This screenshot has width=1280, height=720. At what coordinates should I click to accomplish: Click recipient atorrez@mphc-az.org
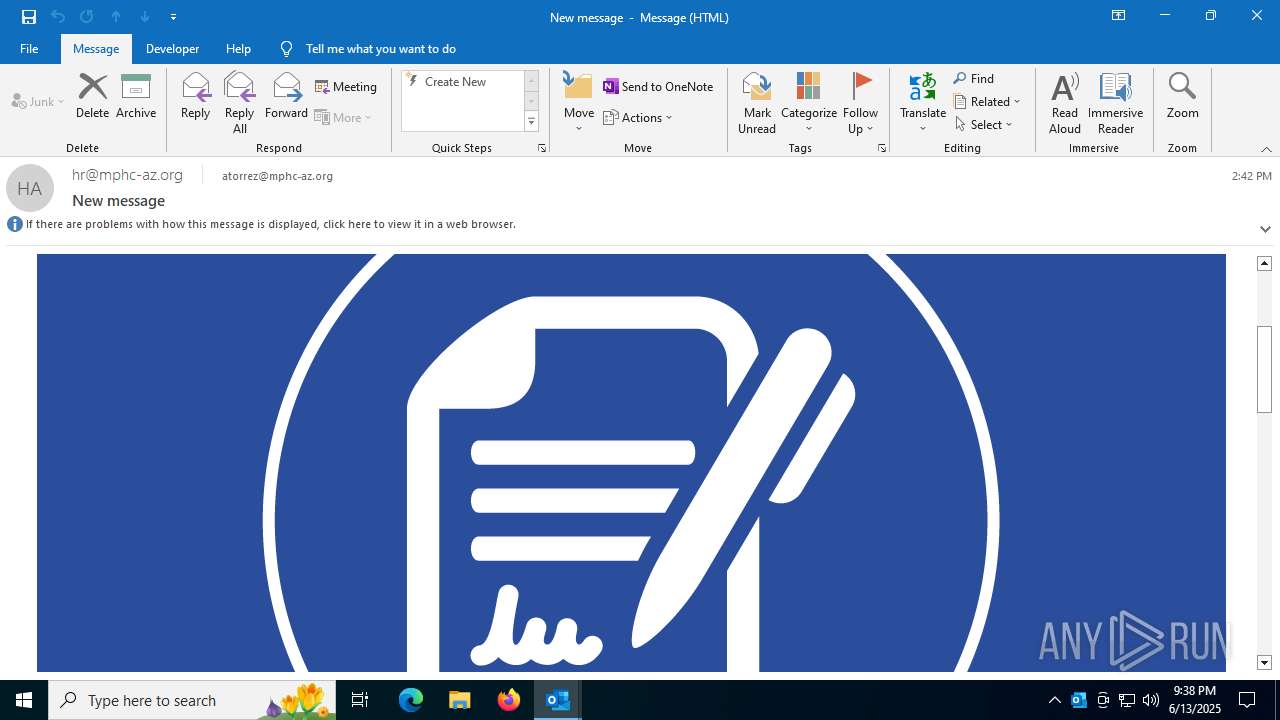[x=277, y=176]
